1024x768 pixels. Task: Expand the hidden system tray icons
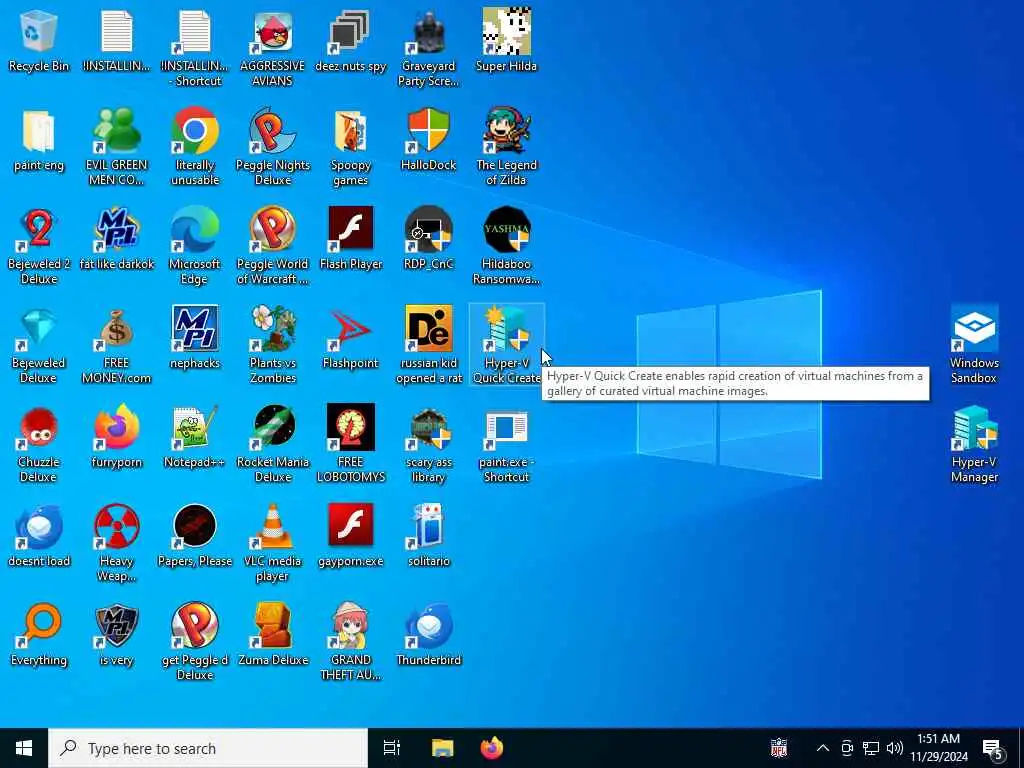pos(823,748)
